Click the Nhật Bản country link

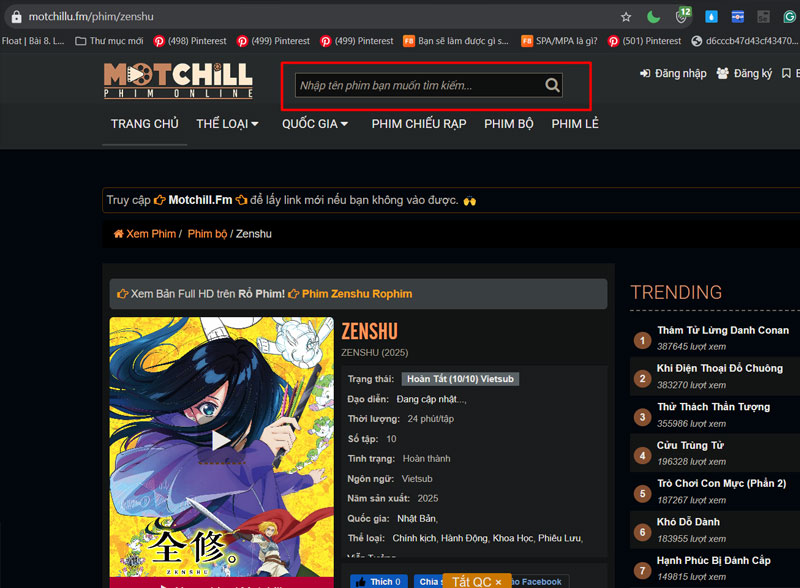click(x=416, y=519)
